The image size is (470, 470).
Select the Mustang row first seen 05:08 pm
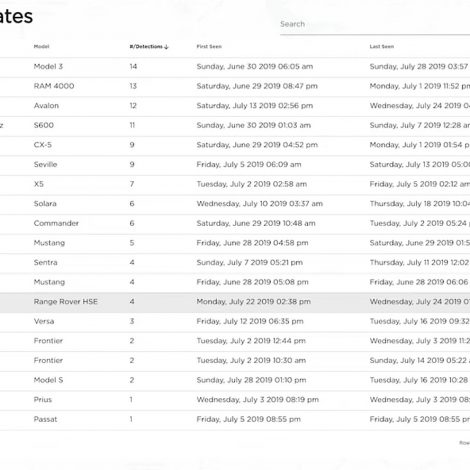coord(235,282)
